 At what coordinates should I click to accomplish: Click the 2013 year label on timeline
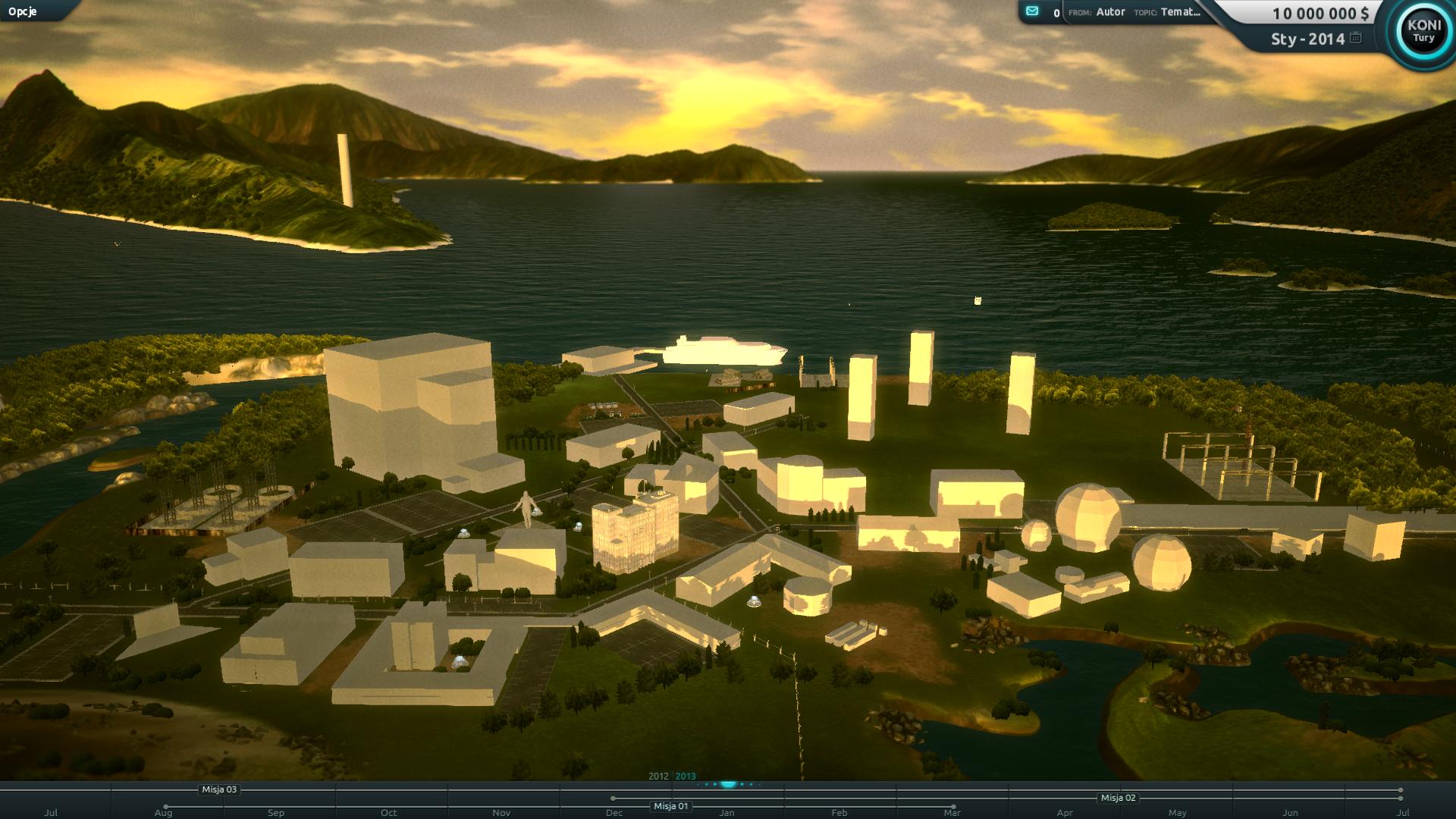686,777
